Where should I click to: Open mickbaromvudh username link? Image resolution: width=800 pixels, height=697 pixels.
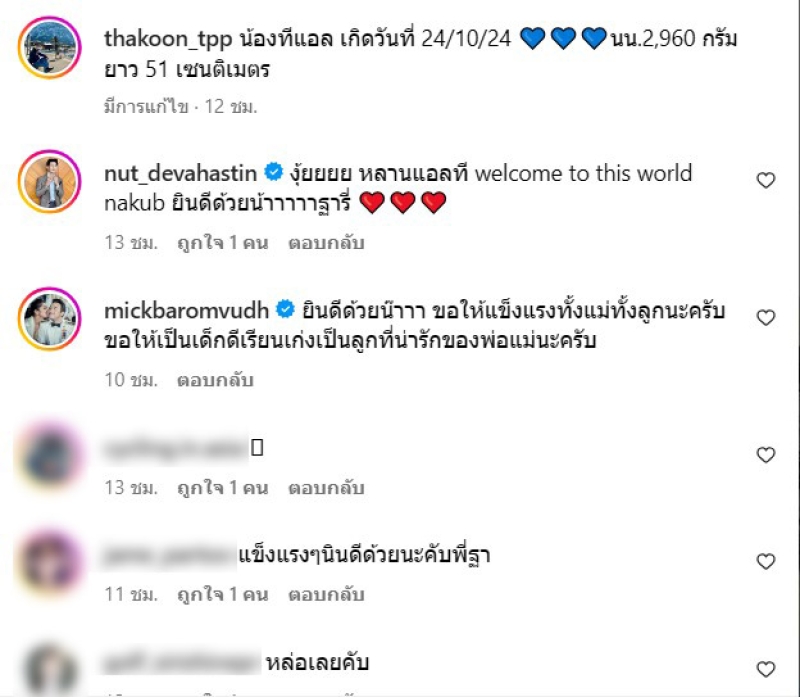coord(186,311)
